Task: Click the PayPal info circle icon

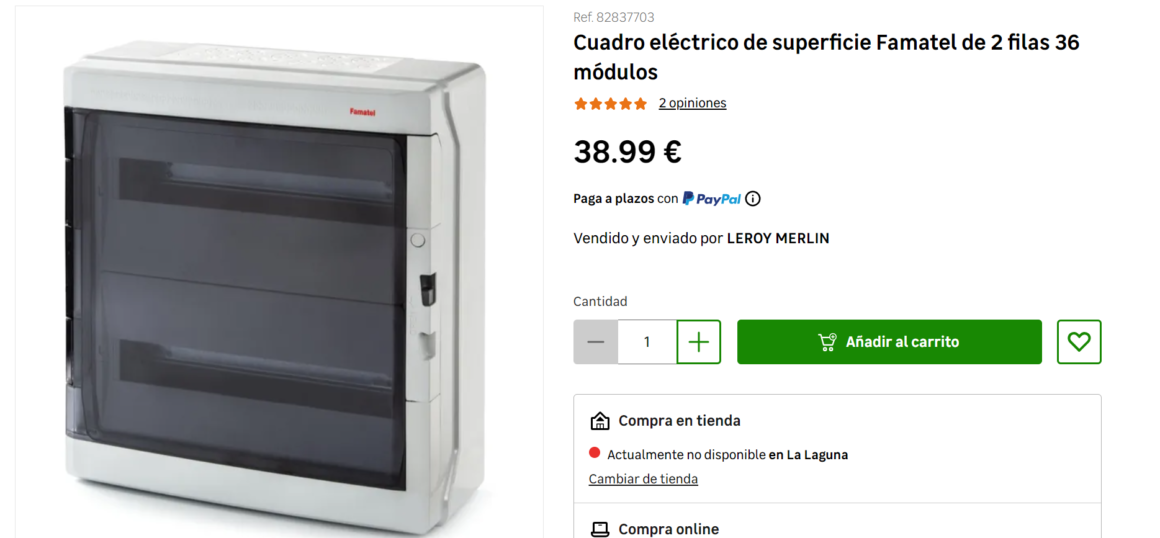Action: coord(752,198)
